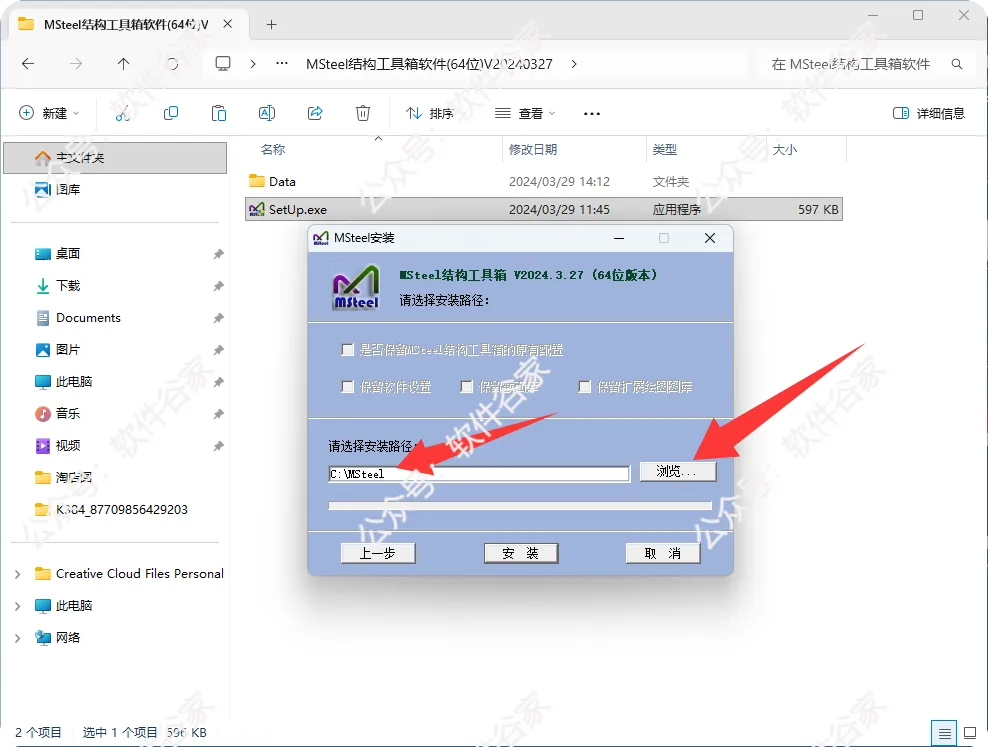Click address bar ellipsis for hidden path

point(282,63)
